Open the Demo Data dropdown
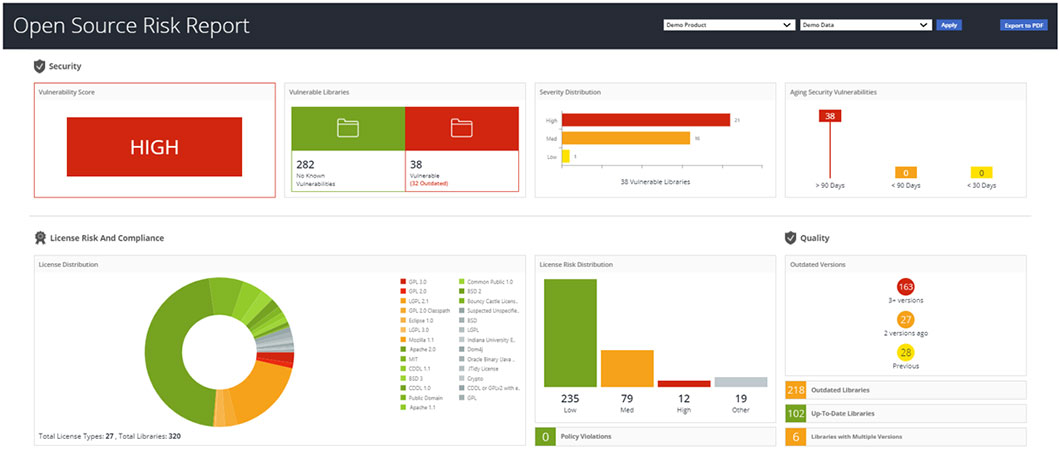This screenshot has width=1060, height=451. 866,25
